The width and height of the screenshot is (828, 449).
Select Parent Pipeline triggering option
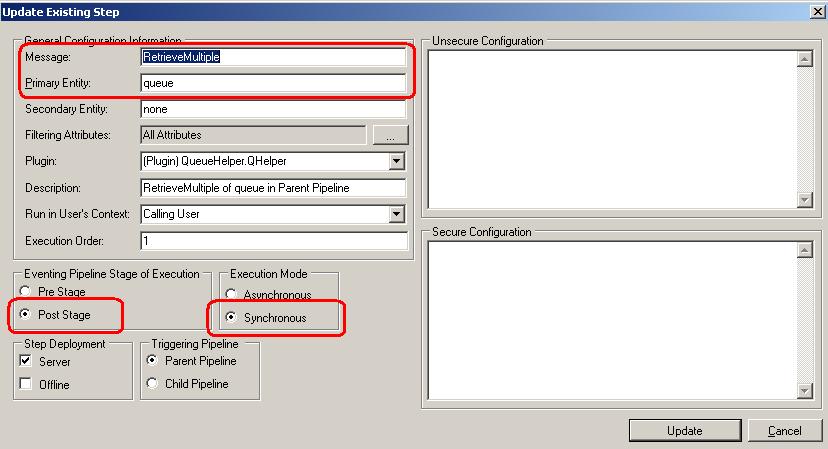point(152,360)
